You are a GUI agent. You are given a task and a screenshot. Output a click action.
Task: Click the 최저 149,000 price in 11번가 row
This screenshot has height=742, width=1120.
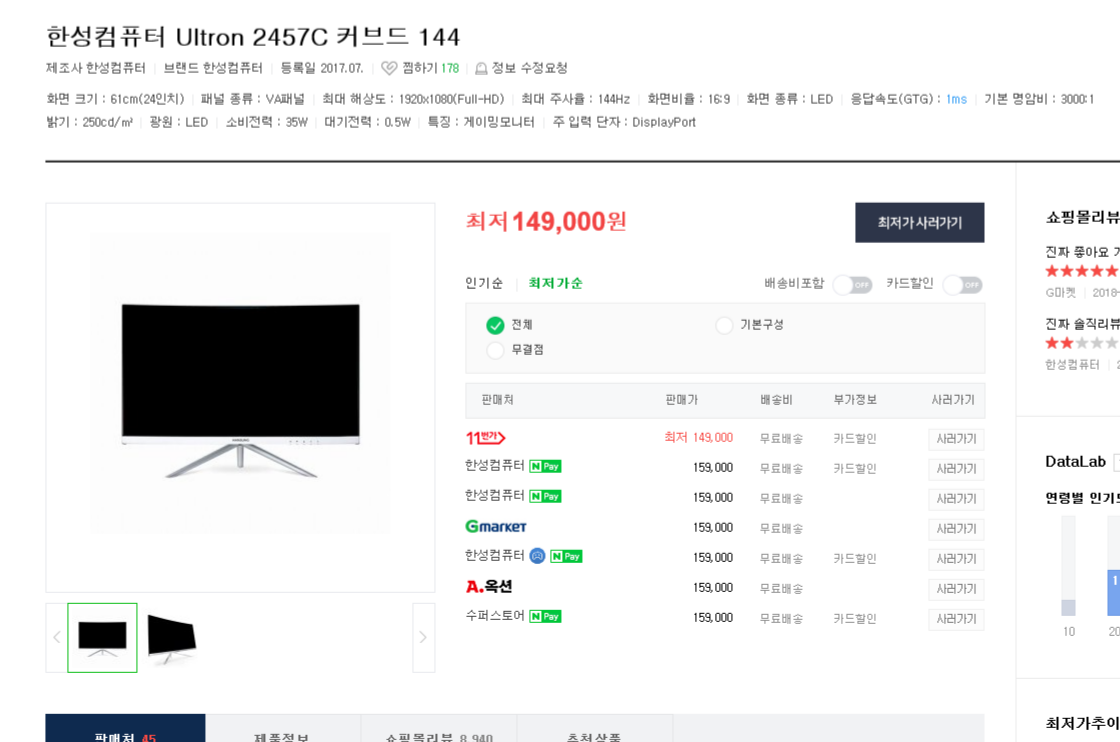click(x=699, y=438)
